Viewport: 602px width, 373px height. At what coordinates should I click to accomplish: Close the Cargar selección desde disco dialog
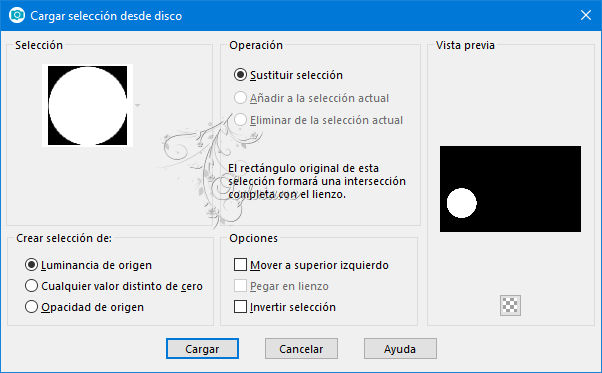point(586,15)
